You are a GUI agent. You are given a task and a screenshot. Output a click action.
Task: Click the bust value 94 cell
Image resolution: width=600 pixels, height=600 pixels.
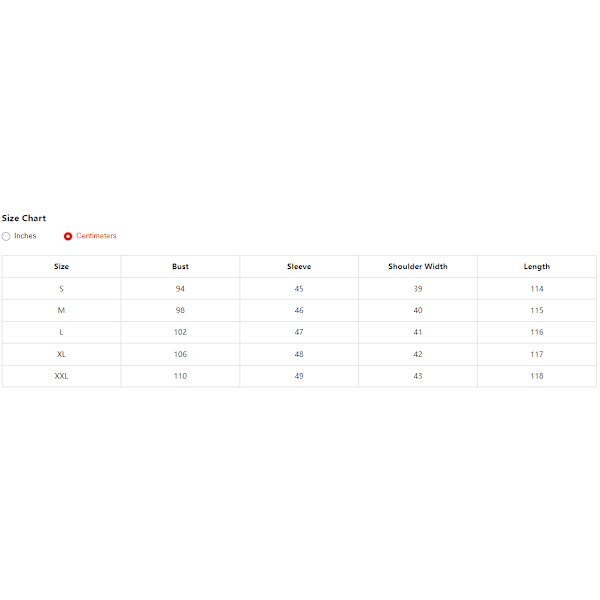[180, 289]
